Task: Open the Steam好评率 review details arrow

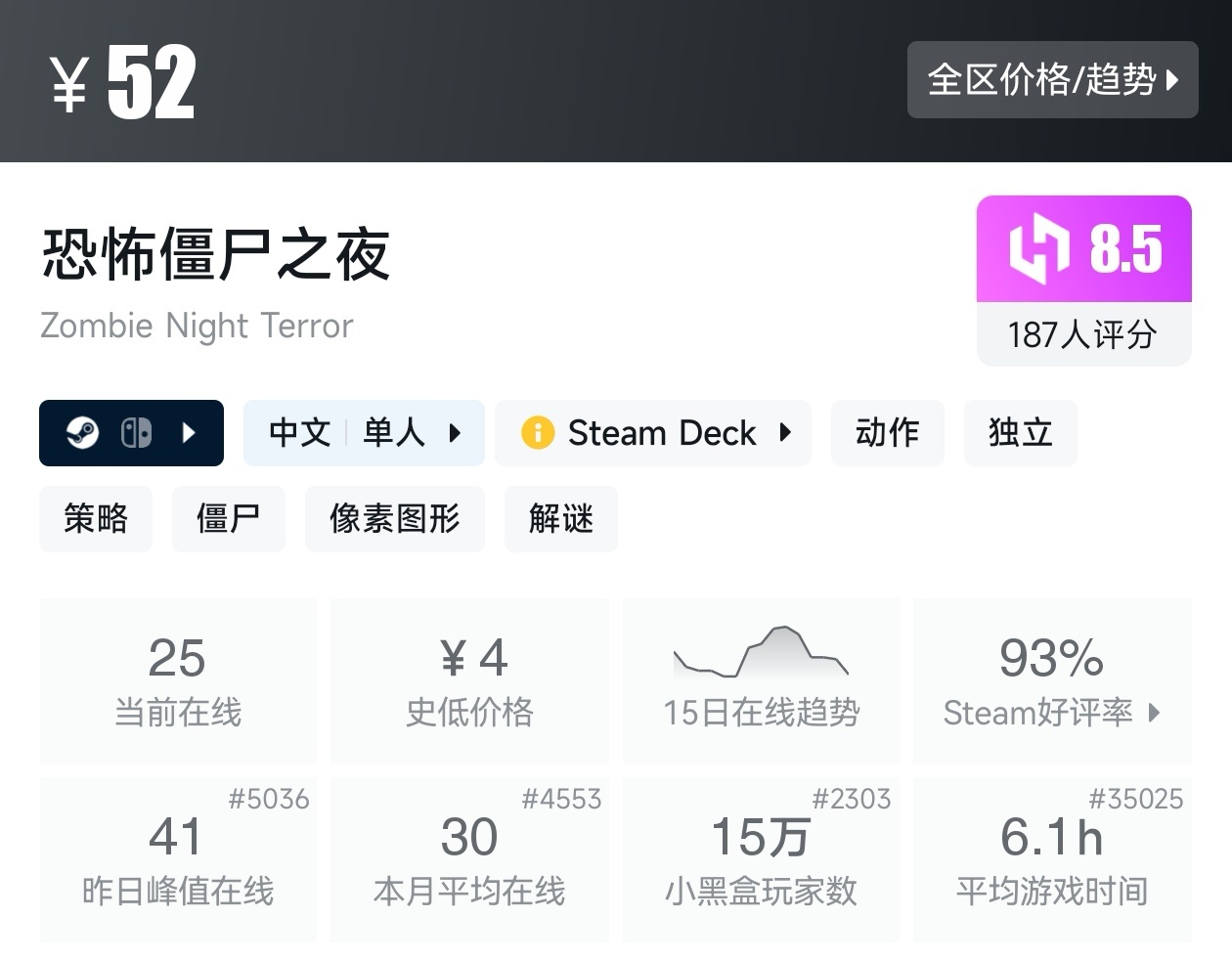Action: (x=1155, y=713)
